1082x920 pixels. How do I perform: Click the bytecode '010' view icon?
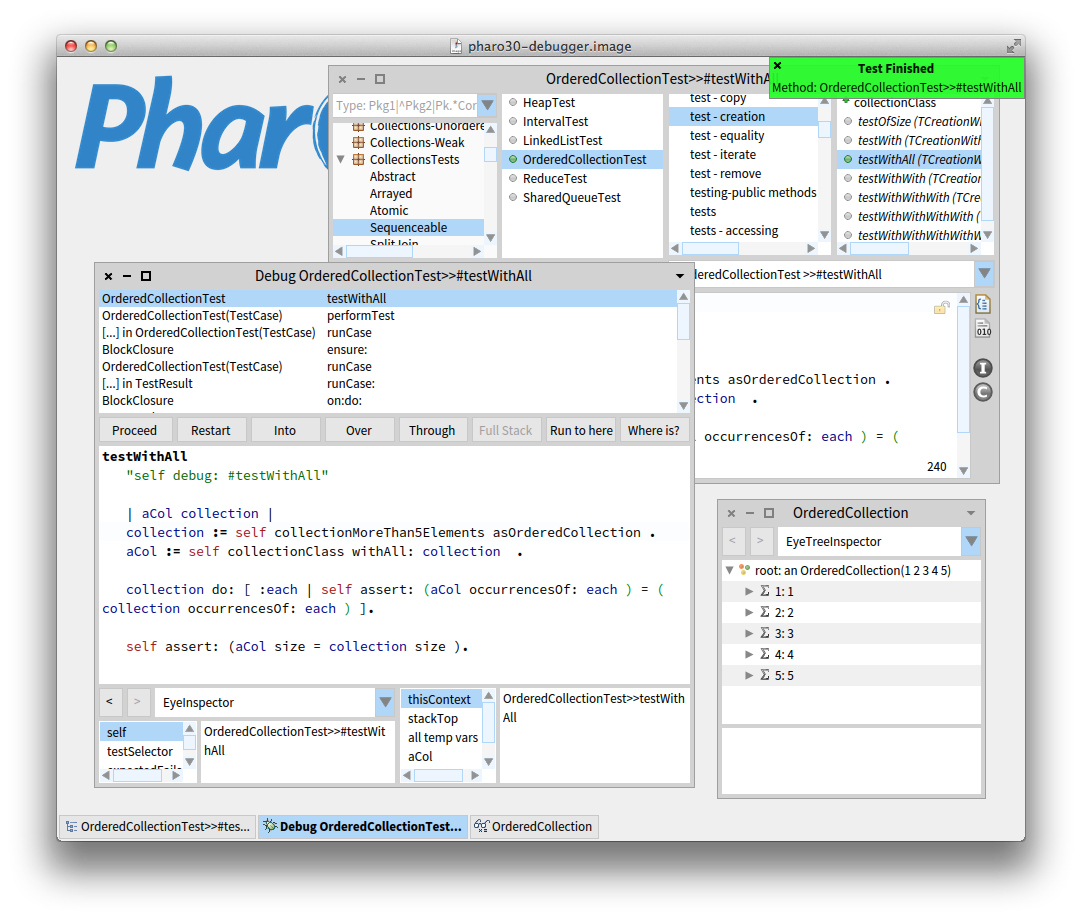pyautogui.click(x=983, y=329)
